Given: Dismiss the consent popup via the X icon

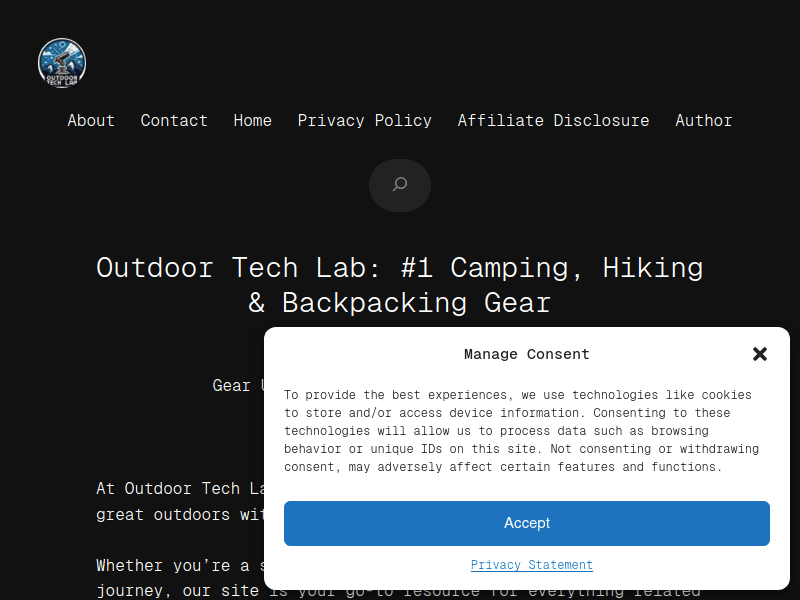Looking at the screenshot, I should click(760, 354).
